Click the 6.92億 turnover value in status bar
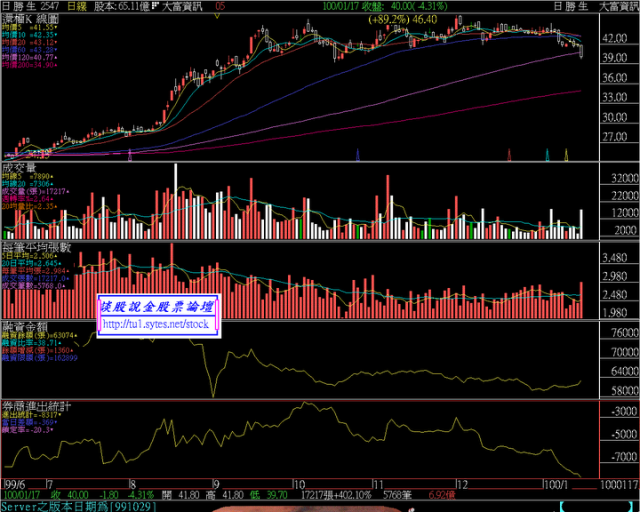The image size is (640, 512). coord(442,495)
